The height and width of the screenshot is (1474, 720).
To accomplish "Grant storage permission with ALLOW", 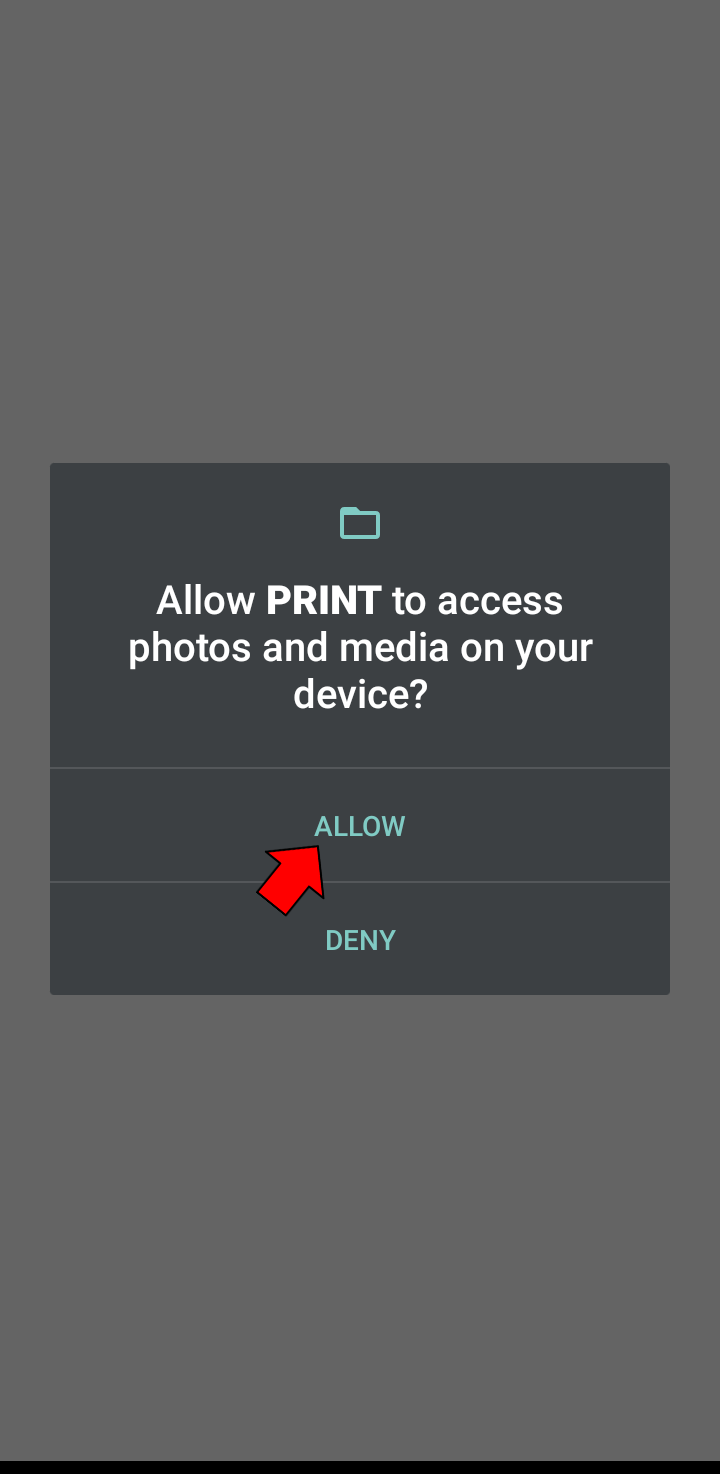I will [x=360, y=826].
